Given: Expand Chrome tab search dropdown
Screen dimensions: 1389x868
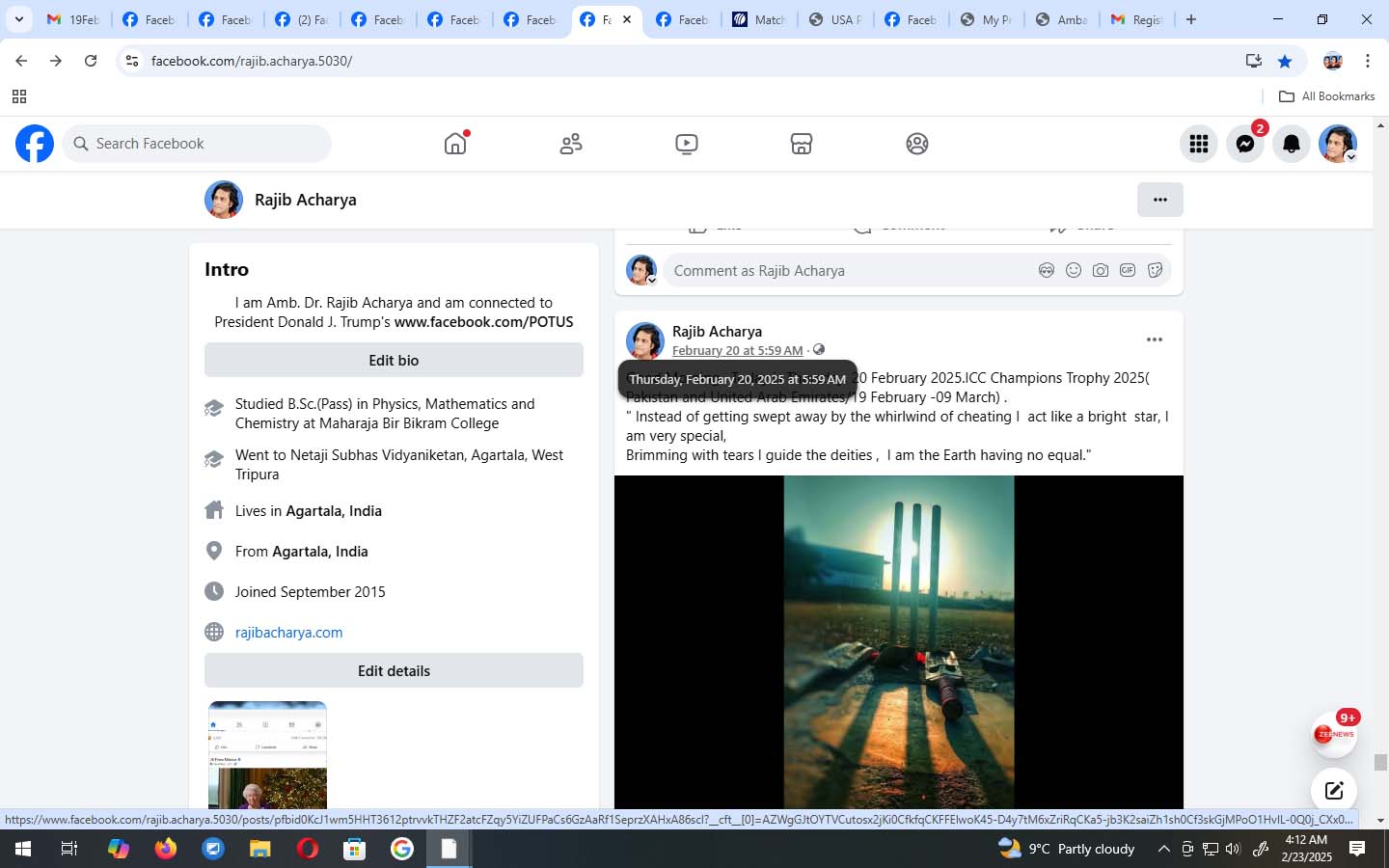Looking at the screenshot, I should pyautogui.click(x=18, y=19).
